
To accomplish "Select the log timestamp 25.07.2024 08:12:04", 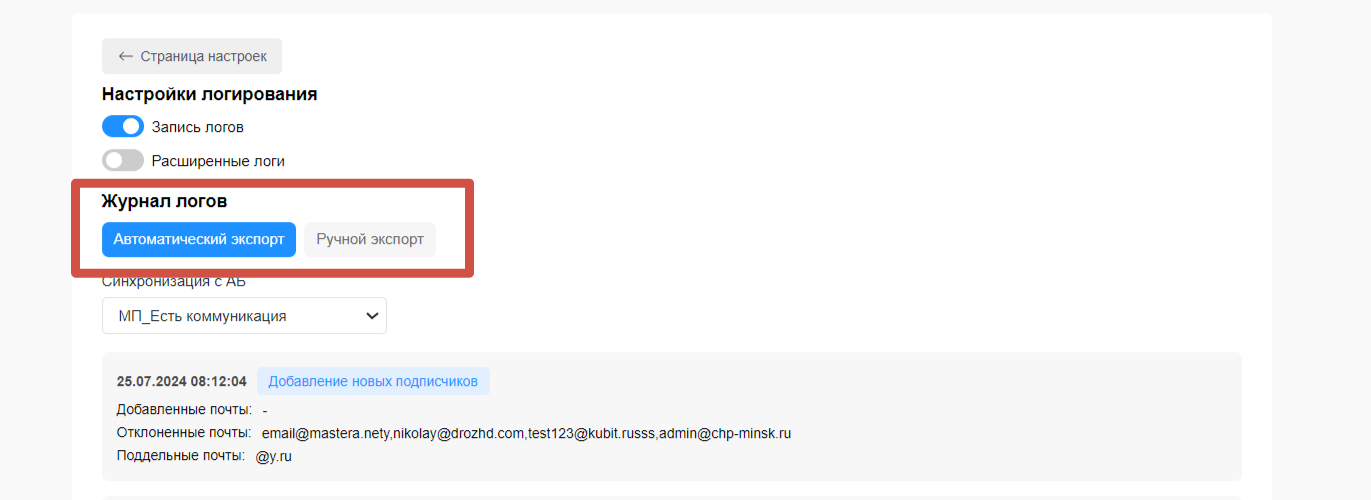I will (181, 381).
